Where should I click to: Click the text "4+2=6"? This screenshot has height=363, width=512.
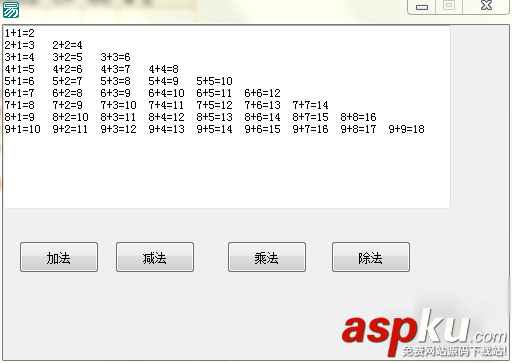click(x=67, y=69)
